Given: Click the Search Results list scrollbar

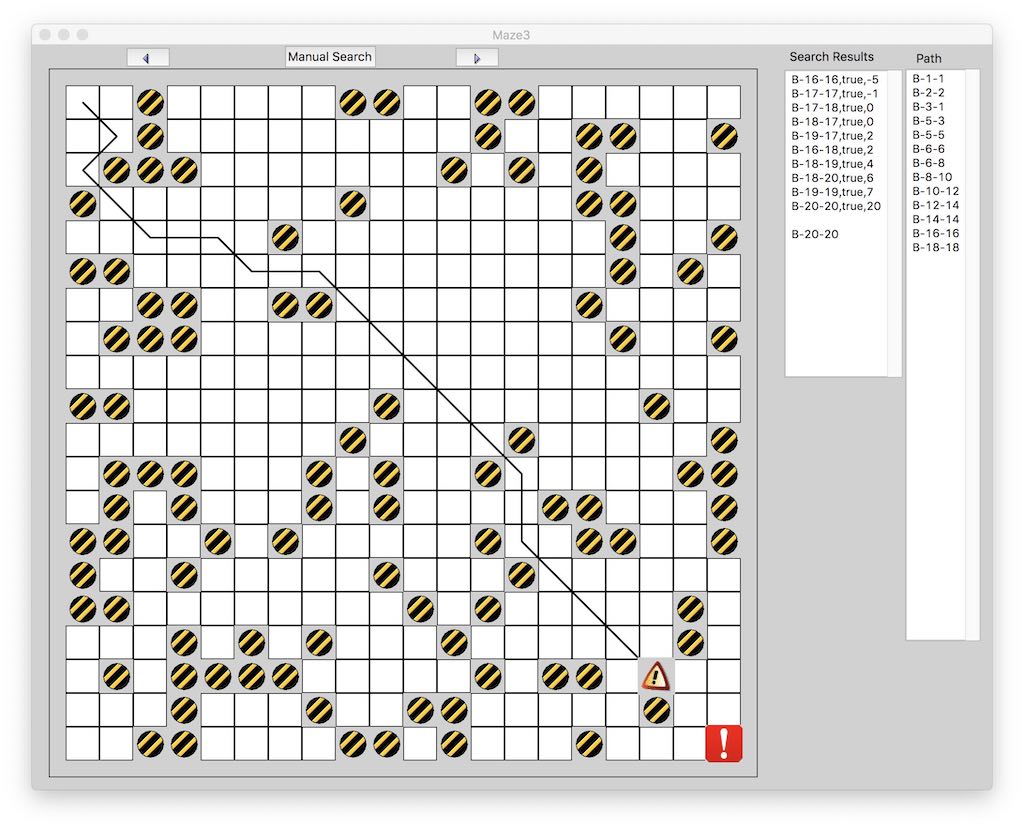Looking at the screenshot, I should click(894, 223).
